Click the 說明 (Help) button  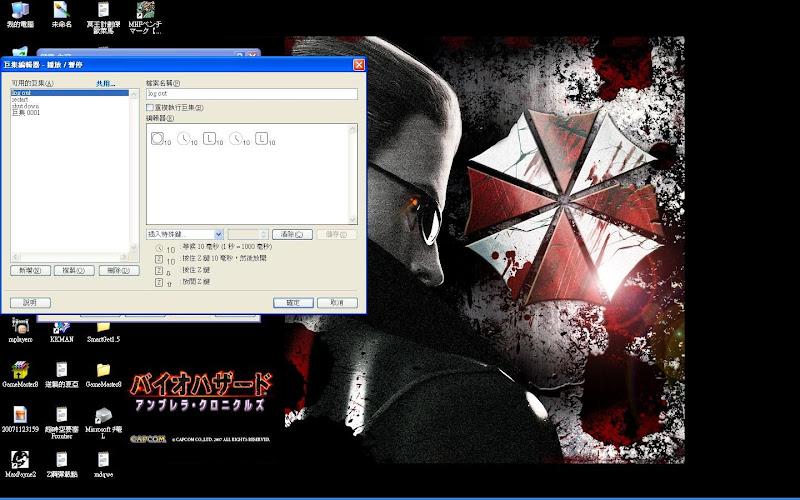[x=30, y=303]
